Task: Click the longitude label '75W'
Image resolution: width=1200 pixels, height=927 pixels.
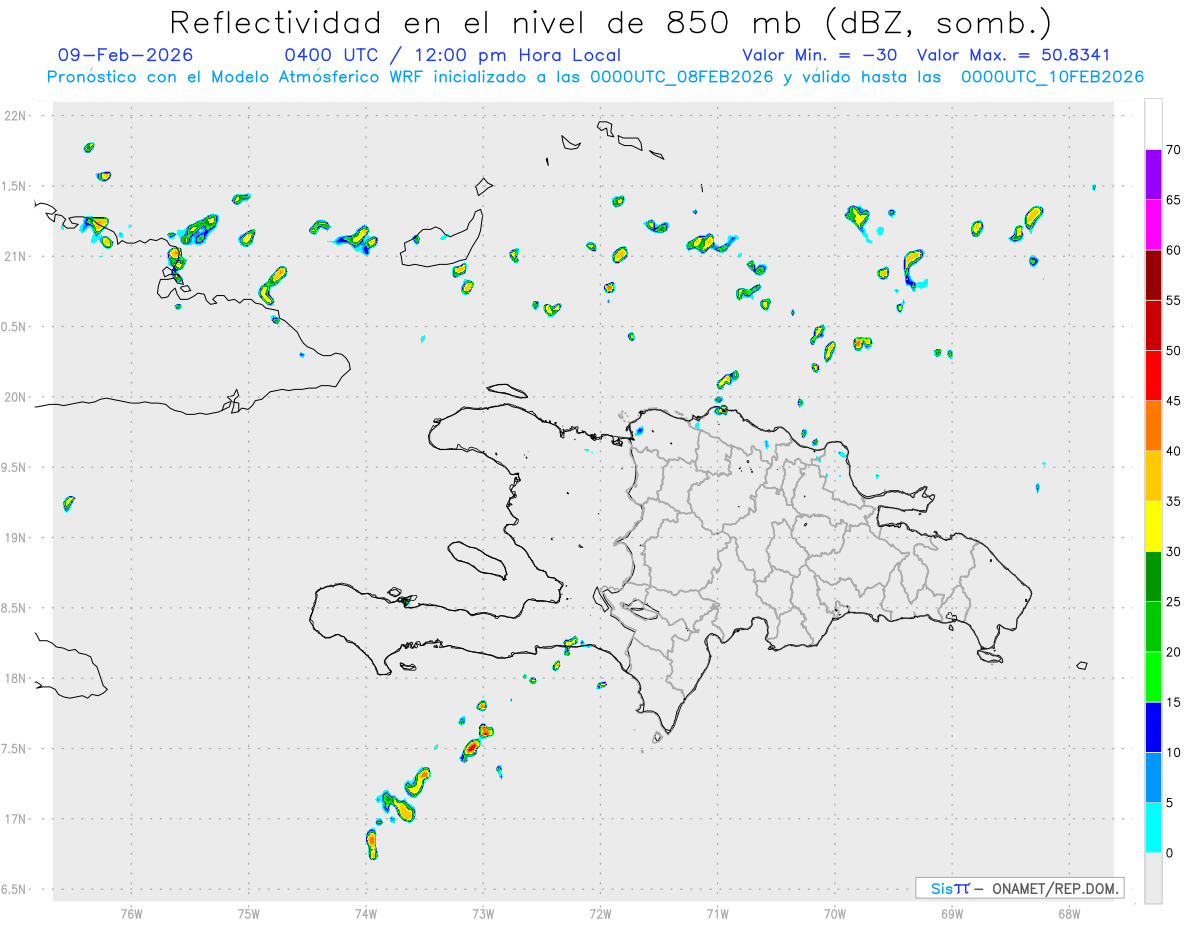Action: tap(249, 913)
